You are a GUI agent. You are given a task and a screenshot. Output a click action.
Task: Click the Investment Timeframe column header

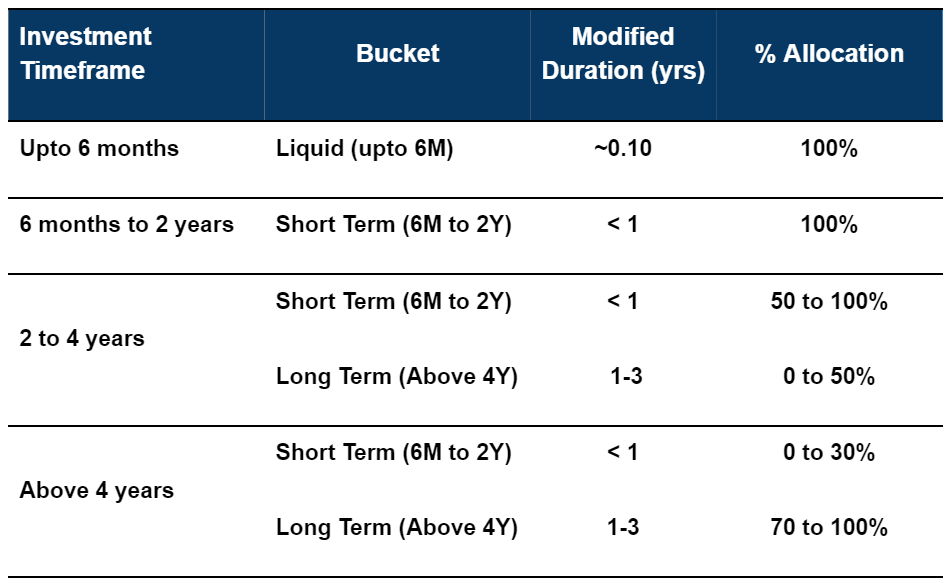86,54
